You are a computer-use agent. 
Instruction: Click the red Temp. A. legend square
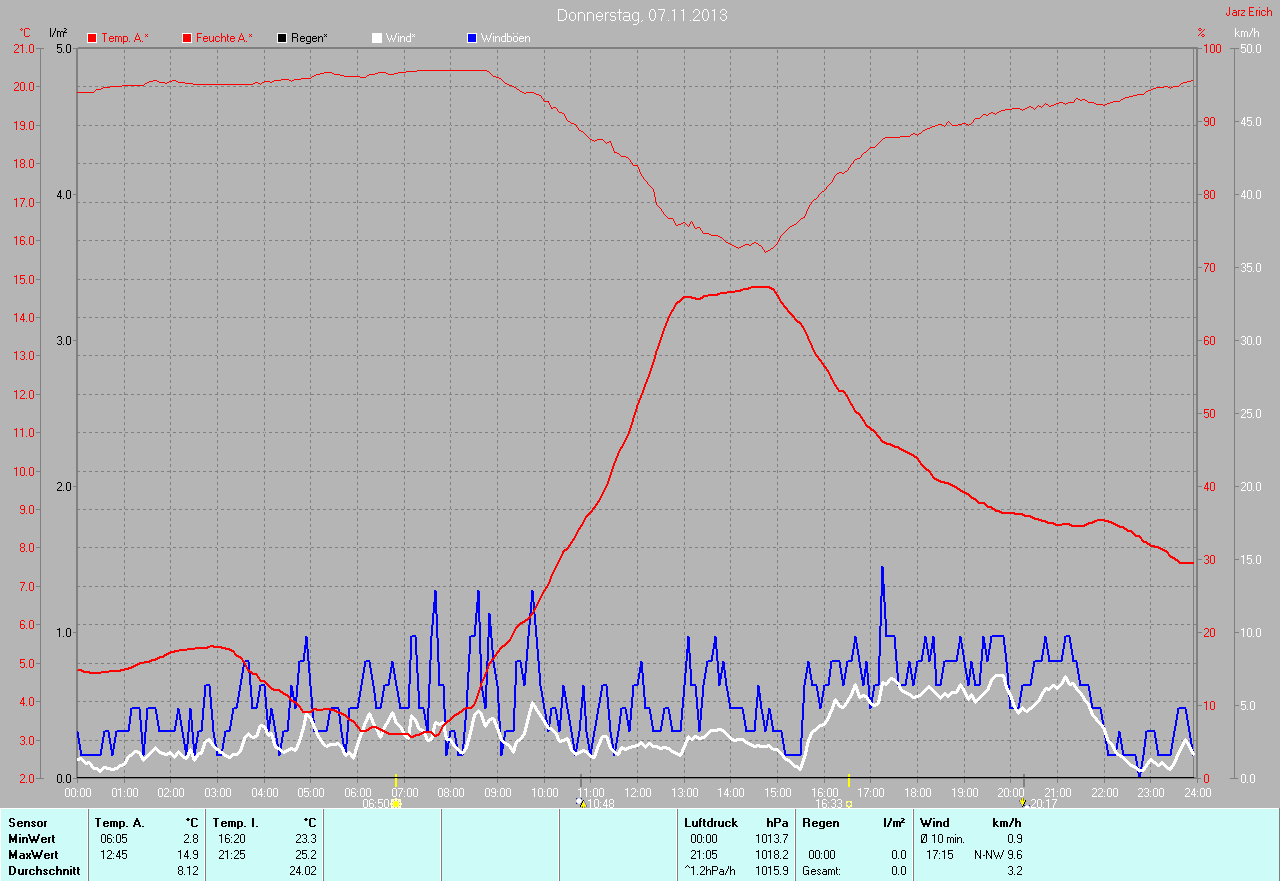93,38
